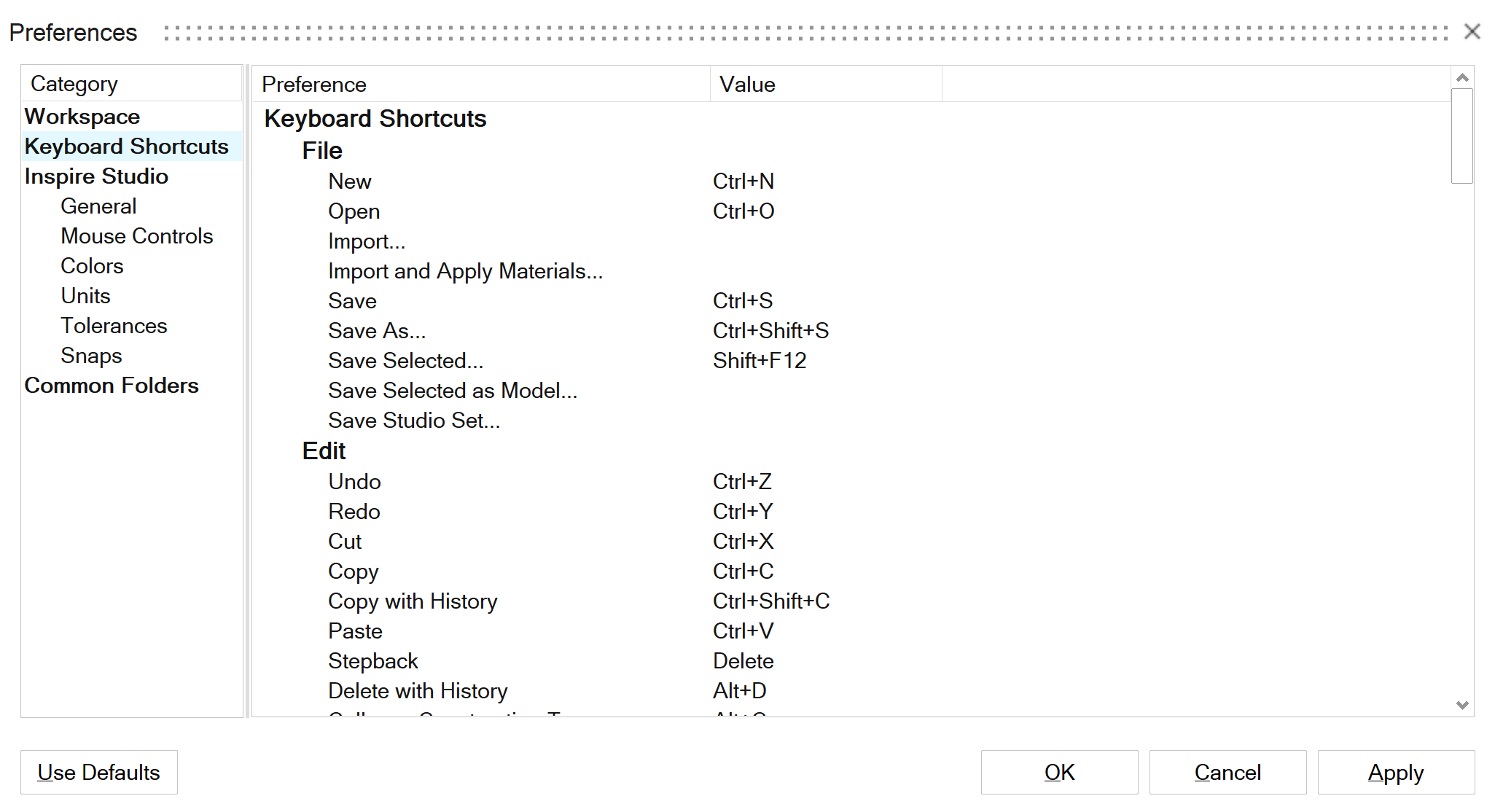Open the Tolerances settings
1495x812 pixels.
click(x=114, y=326)
